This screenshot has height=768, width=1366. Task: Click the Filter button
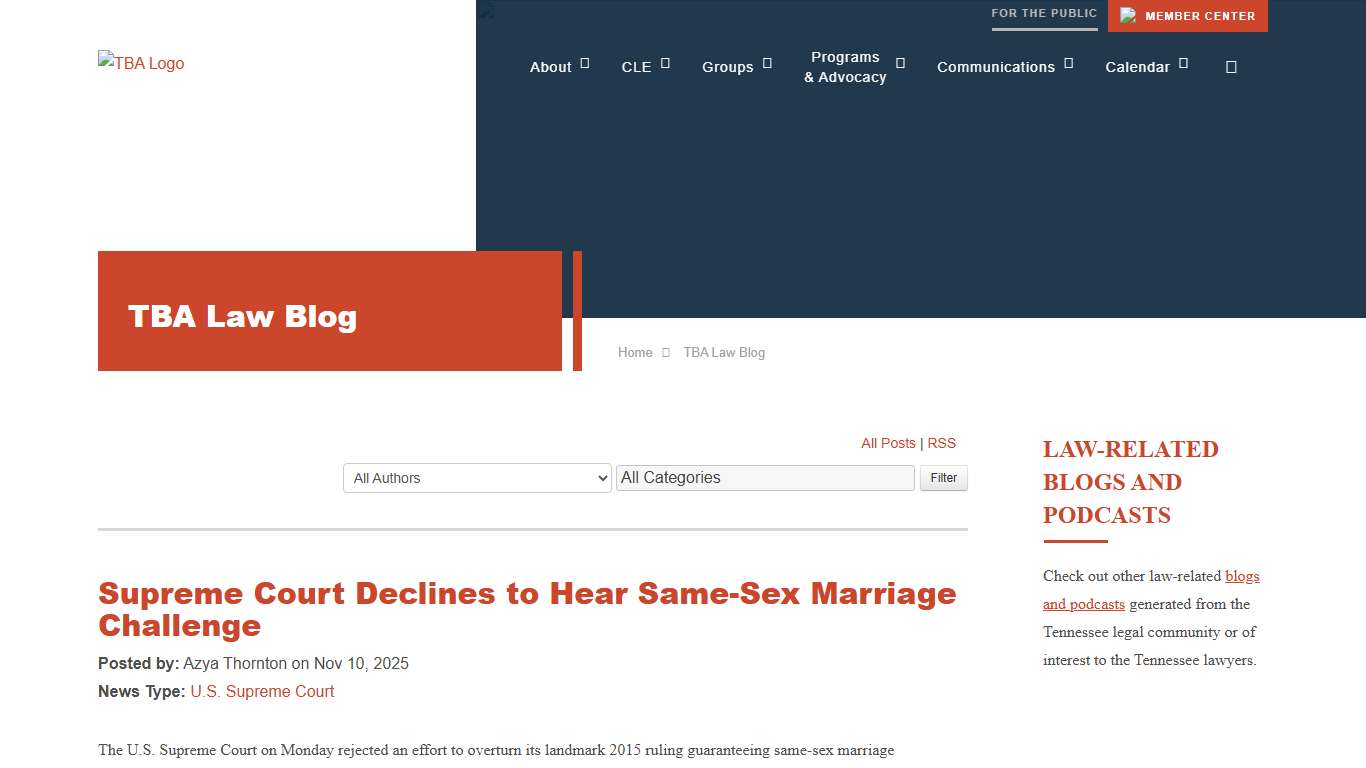[943, 478]
